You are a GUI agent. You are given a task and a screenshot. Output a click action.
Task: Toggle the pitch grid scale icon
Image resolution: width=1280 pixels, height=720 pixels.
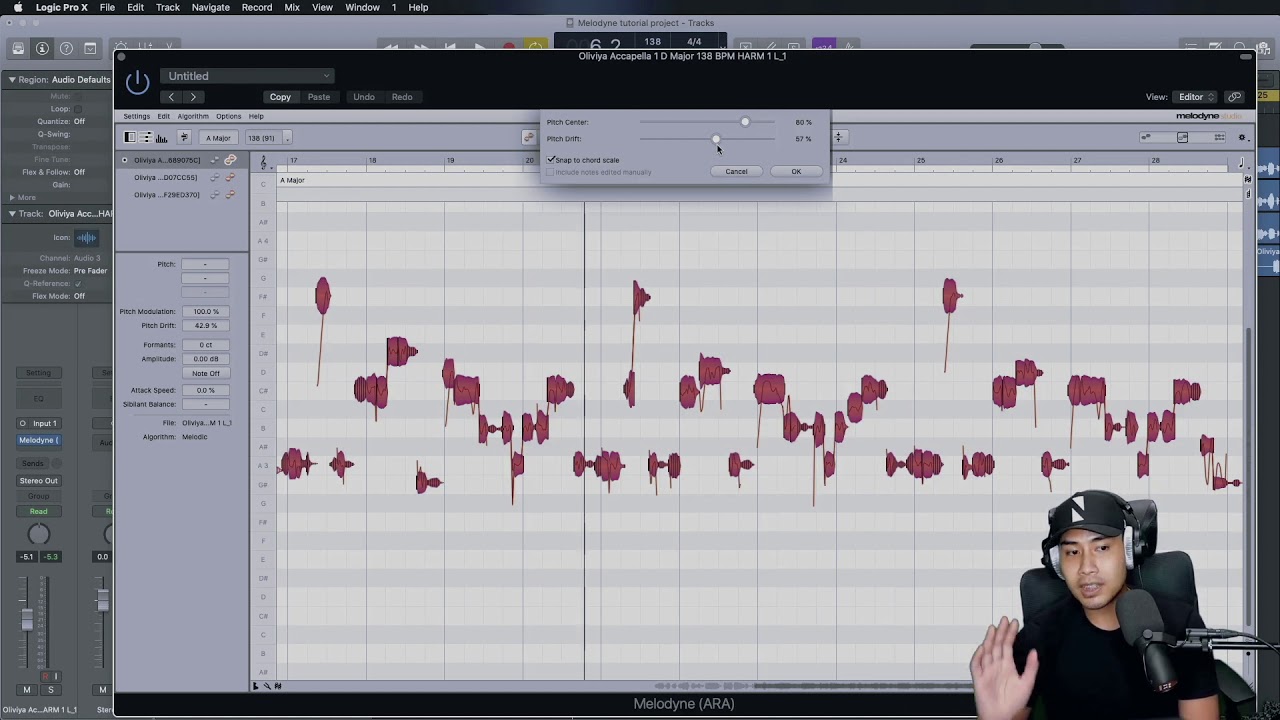point(184,137)
